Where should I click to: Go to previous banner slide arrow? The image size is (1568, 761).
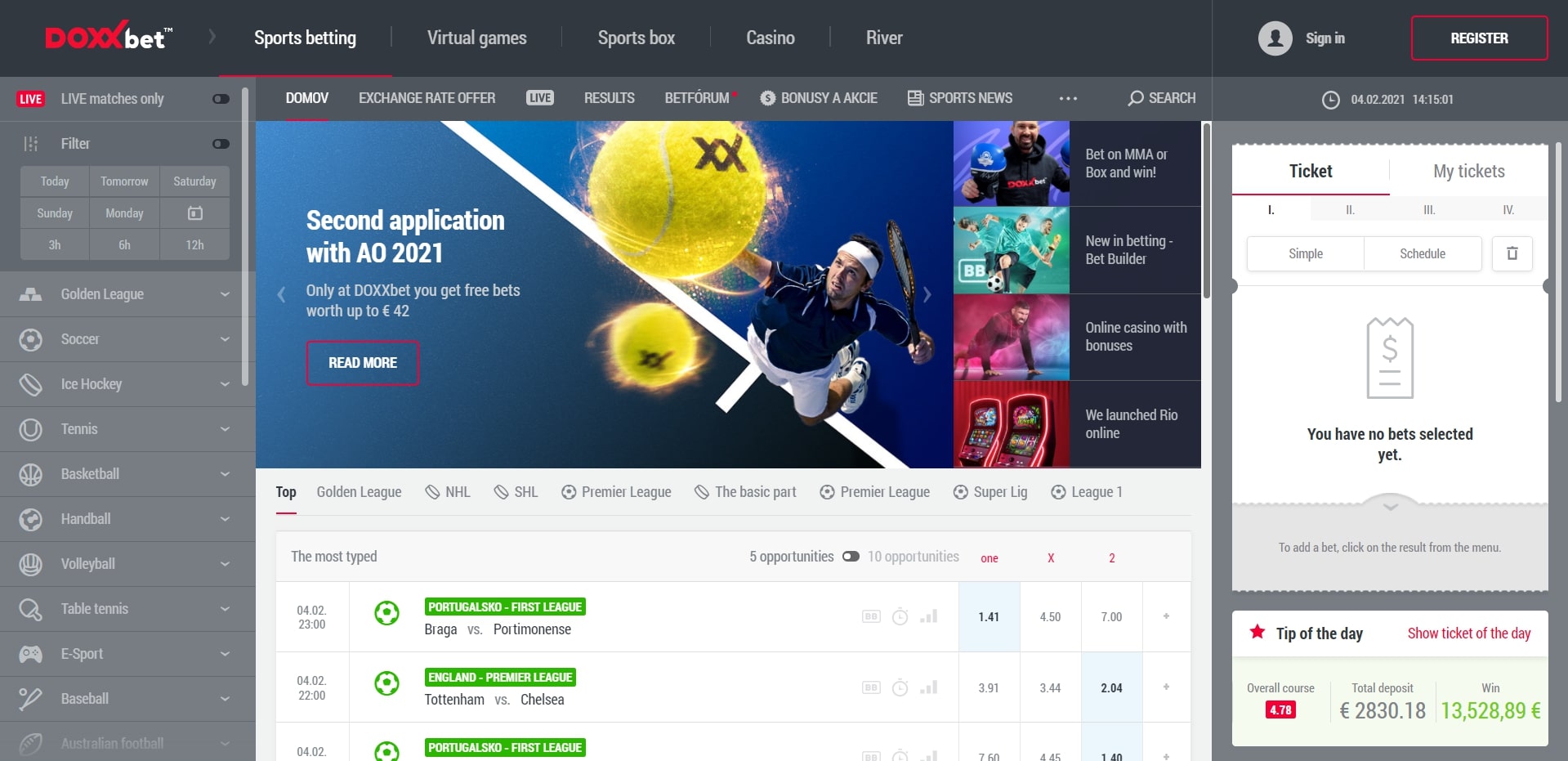coord(282,295)
